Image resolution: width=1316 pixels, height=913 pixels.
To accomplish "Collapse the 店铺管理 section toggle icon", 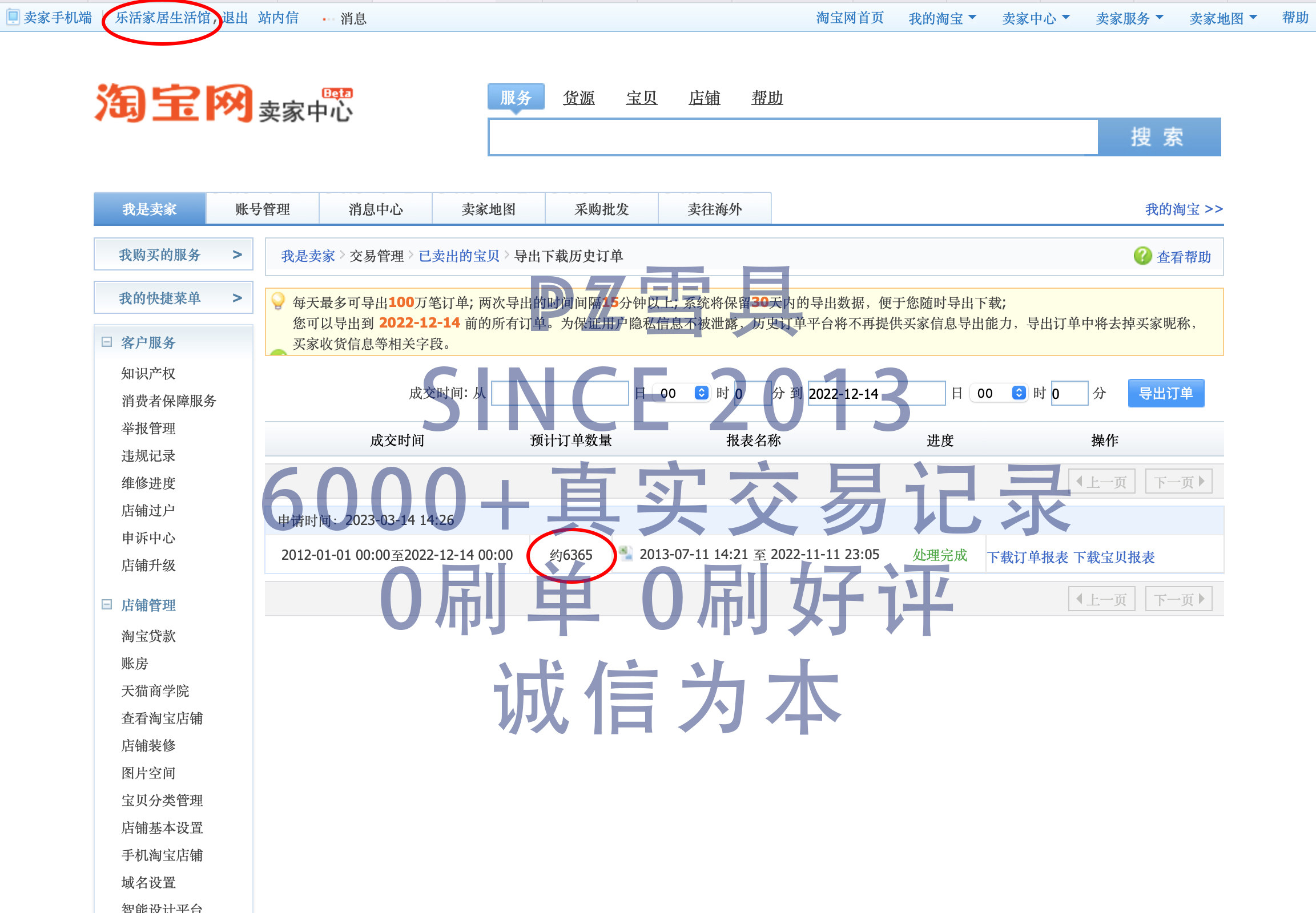I will click(106, 605).
